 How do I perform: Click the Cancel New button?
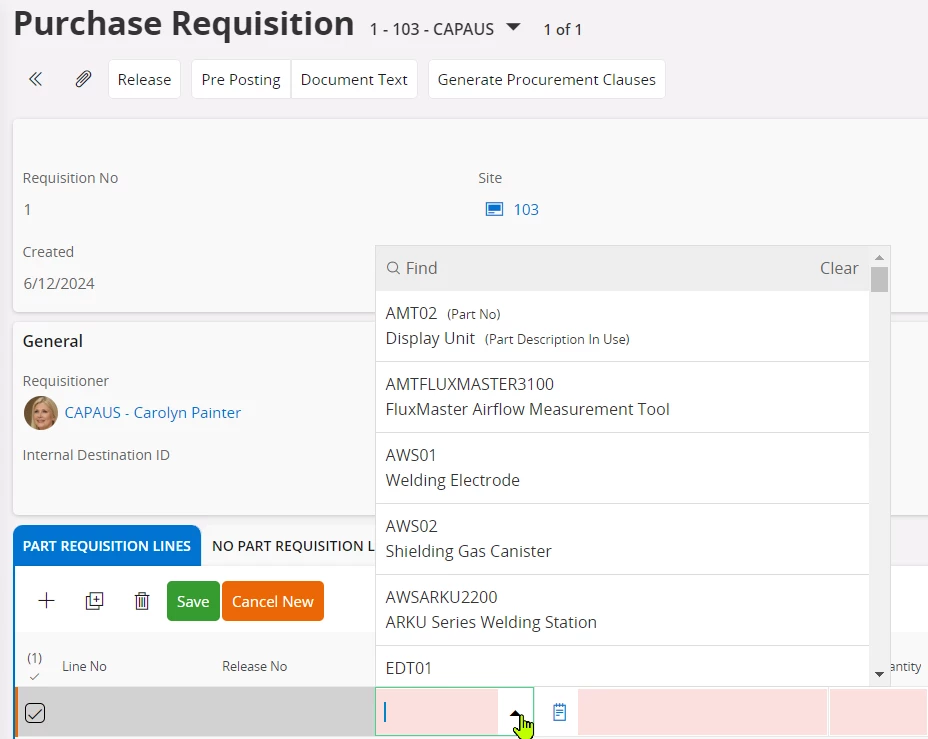coord(272,601)
